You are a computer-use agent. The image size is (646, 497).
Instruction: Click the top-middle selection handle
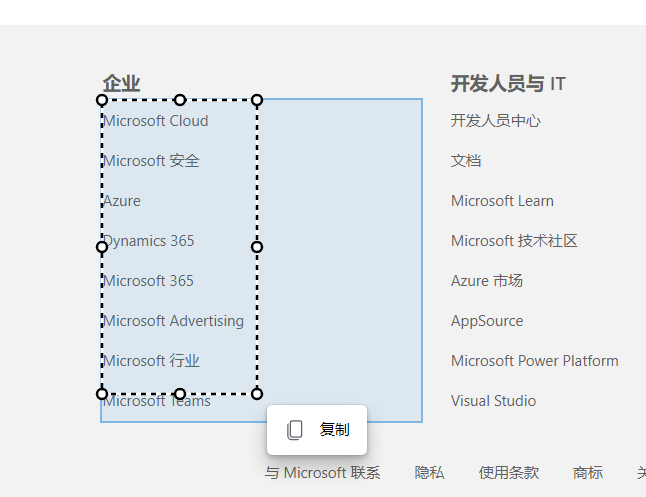tap(180, 100)
